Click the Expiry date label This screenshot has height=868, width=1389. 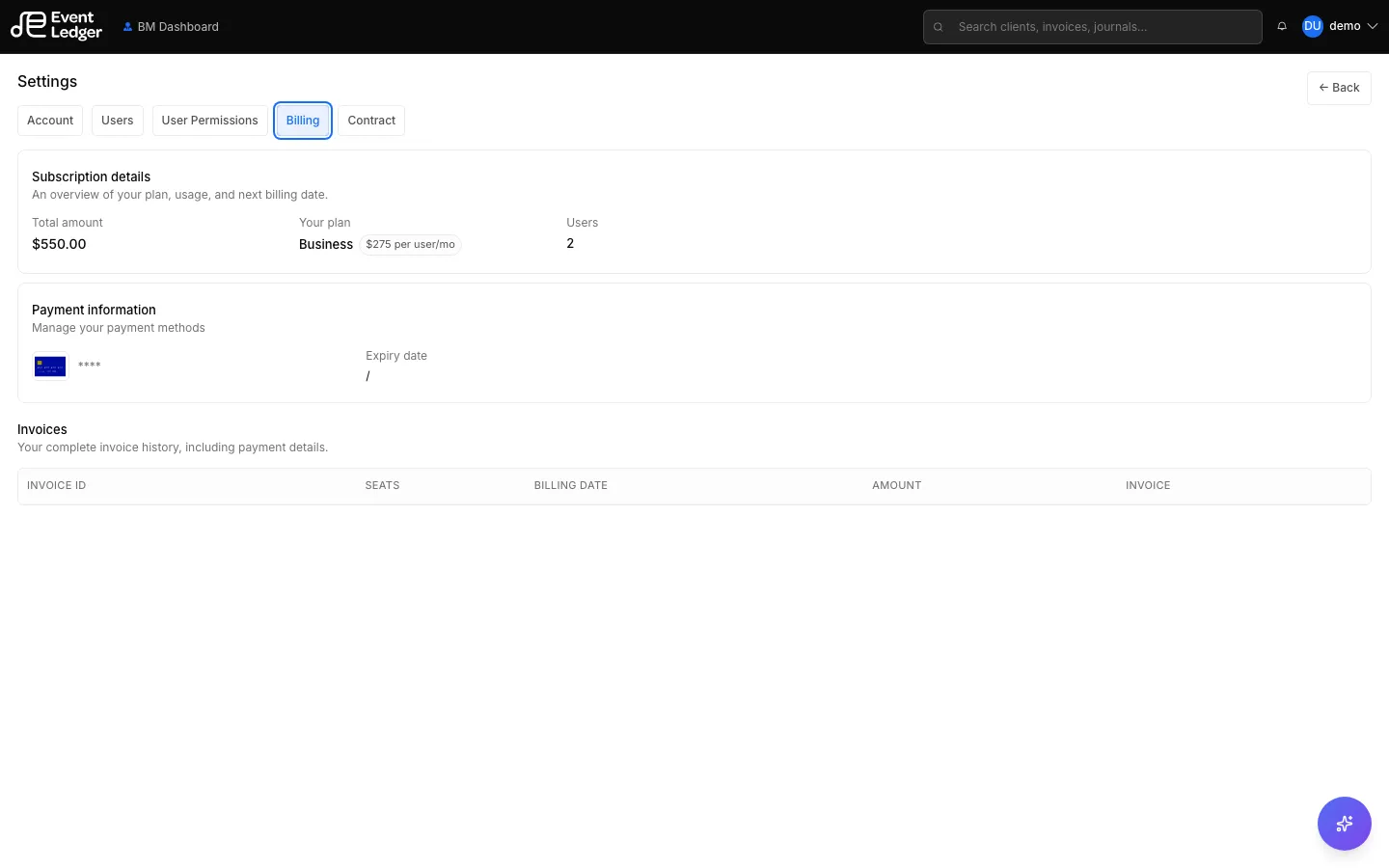pyautogui.click(x=396, y=356)
